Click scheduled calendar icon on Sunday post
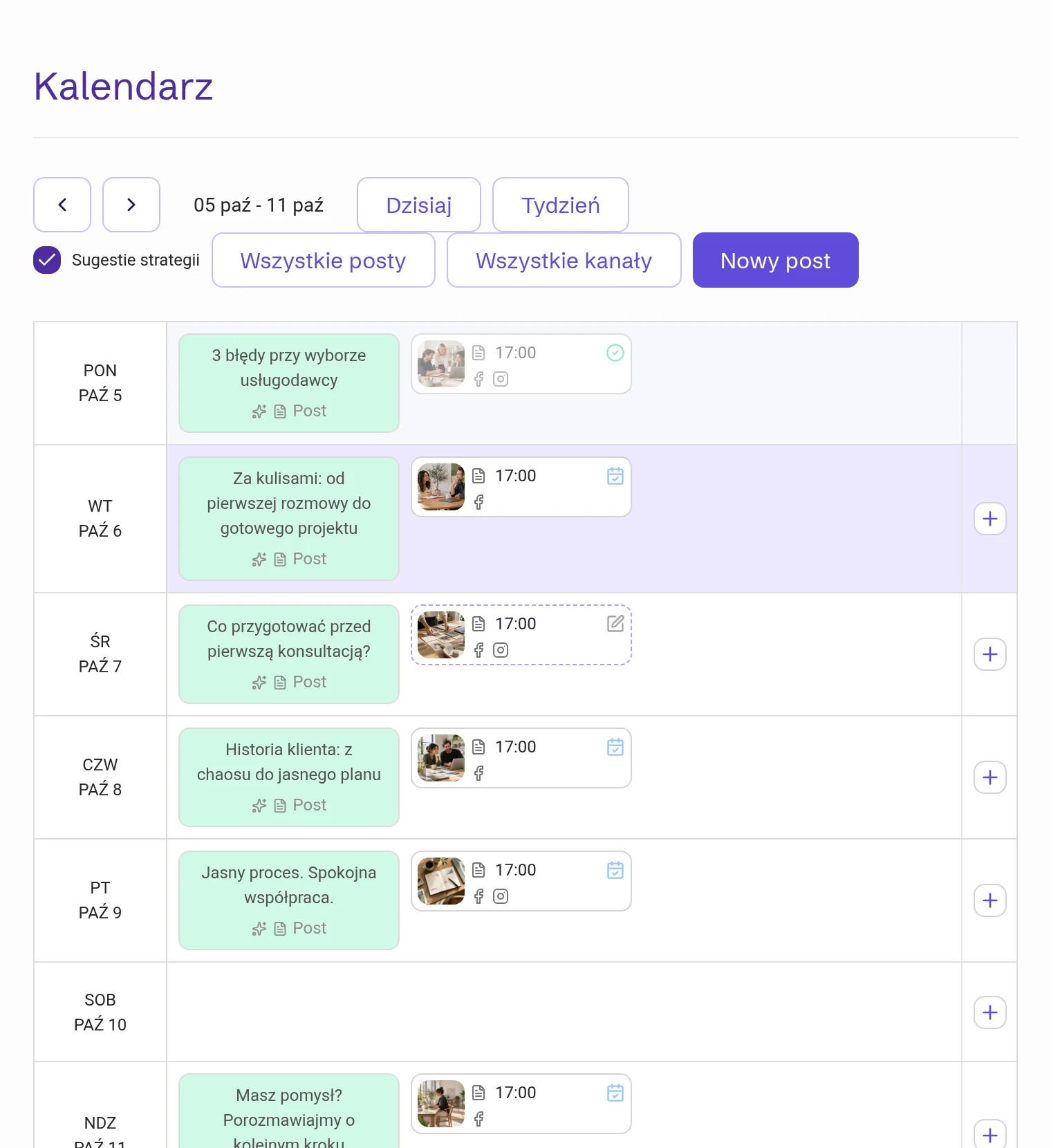Image resolution: width=1051 pixels, height=1148 pixels. click(x=615, y=1093)
